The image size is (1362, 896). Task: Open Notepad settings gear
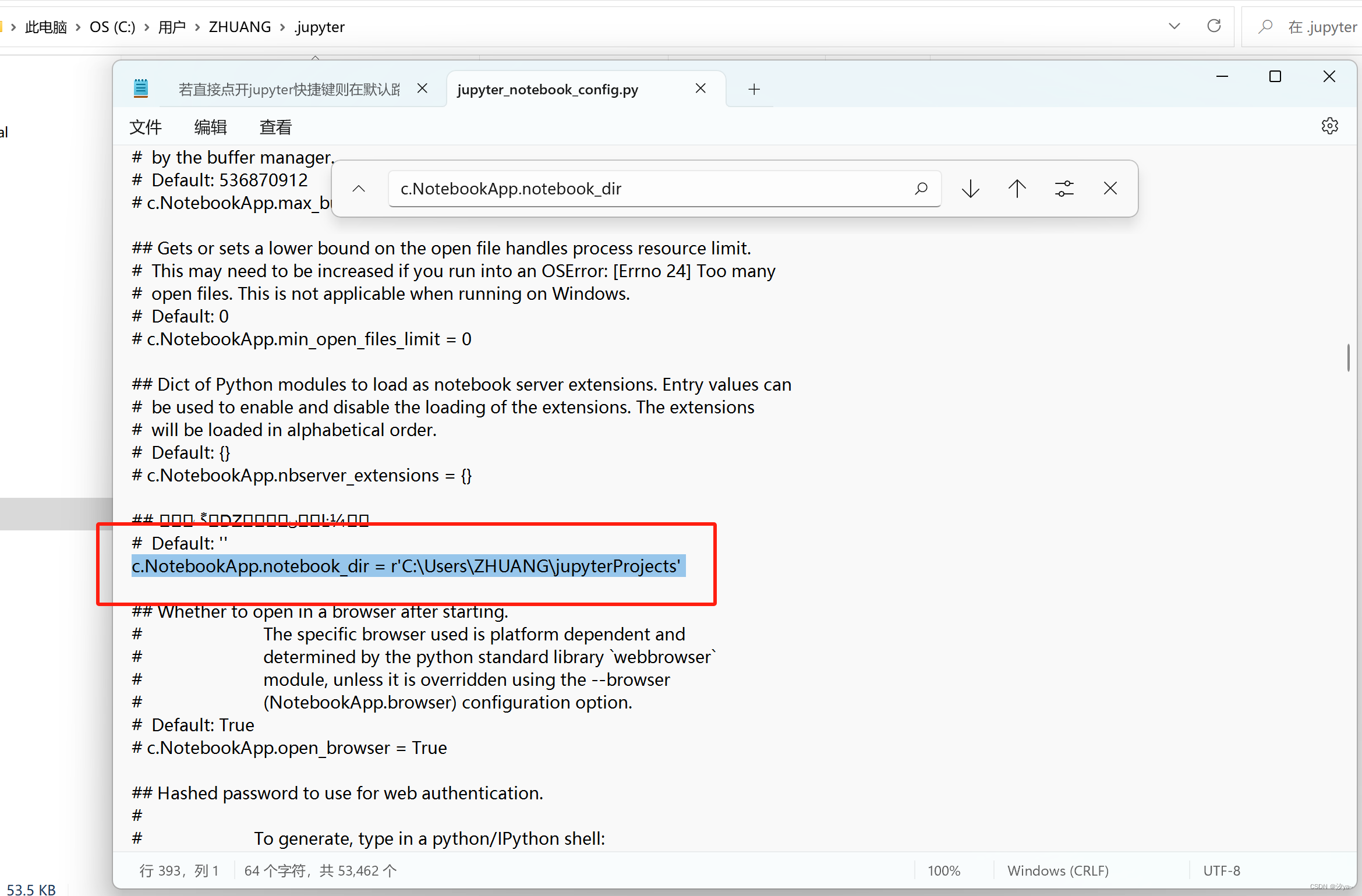coord(1329,126)
